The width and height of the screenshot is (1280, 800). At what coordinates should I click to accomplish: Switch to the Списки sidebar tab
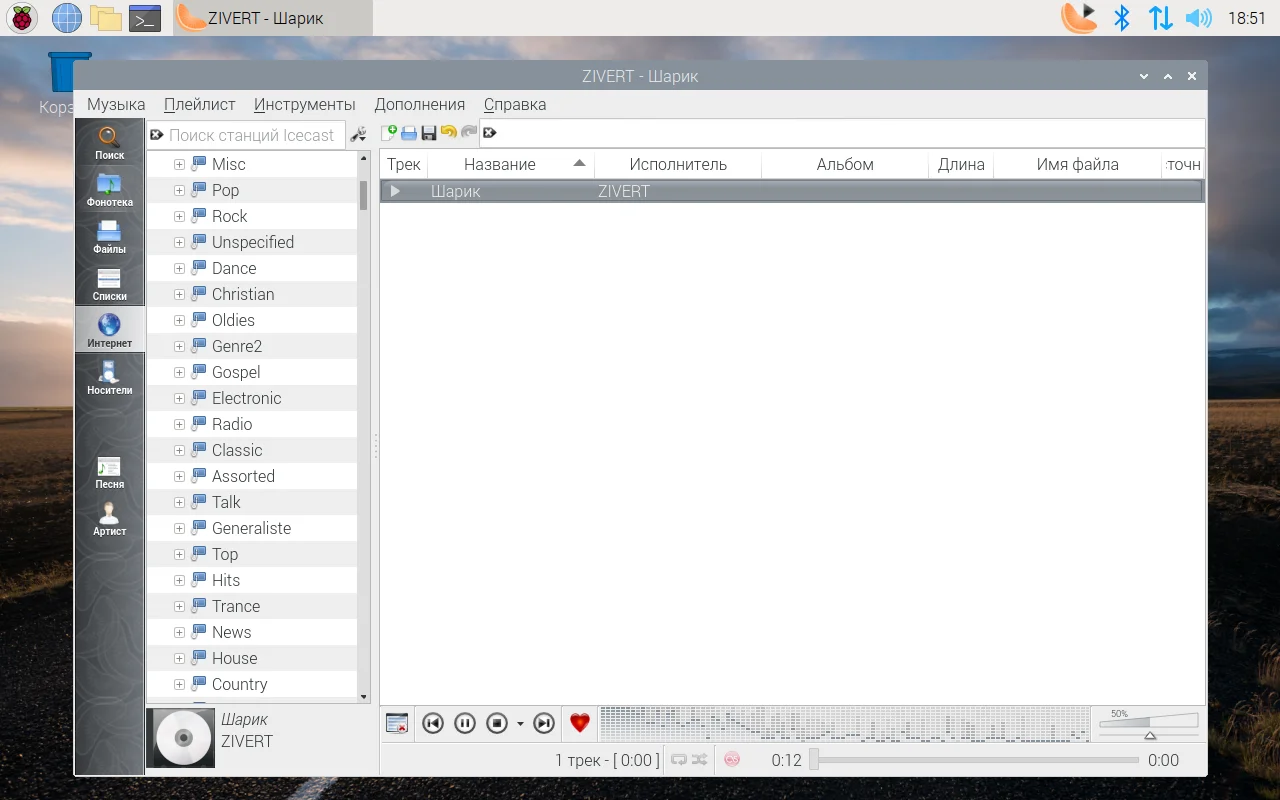pos(110,284)
